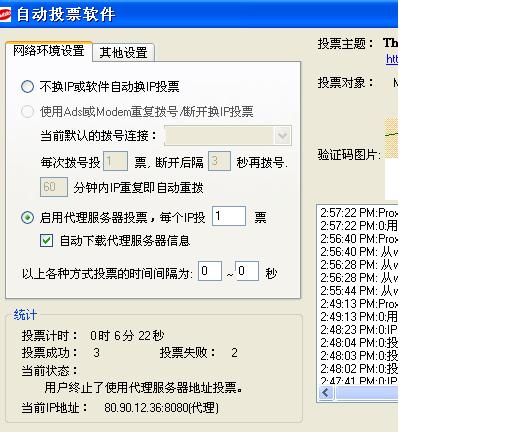Screen dimensions: 512x432
Task: Select the 2:57:22 PM:Prox log entry
Action: (359, 213)
